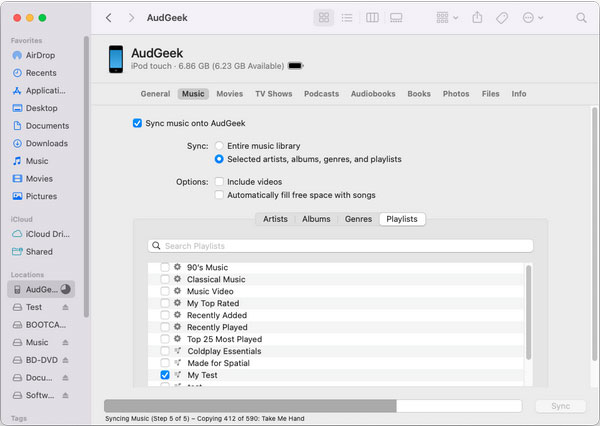Switch to the Audiobooks tab
The image size is (600, 426).
(373, 94)
